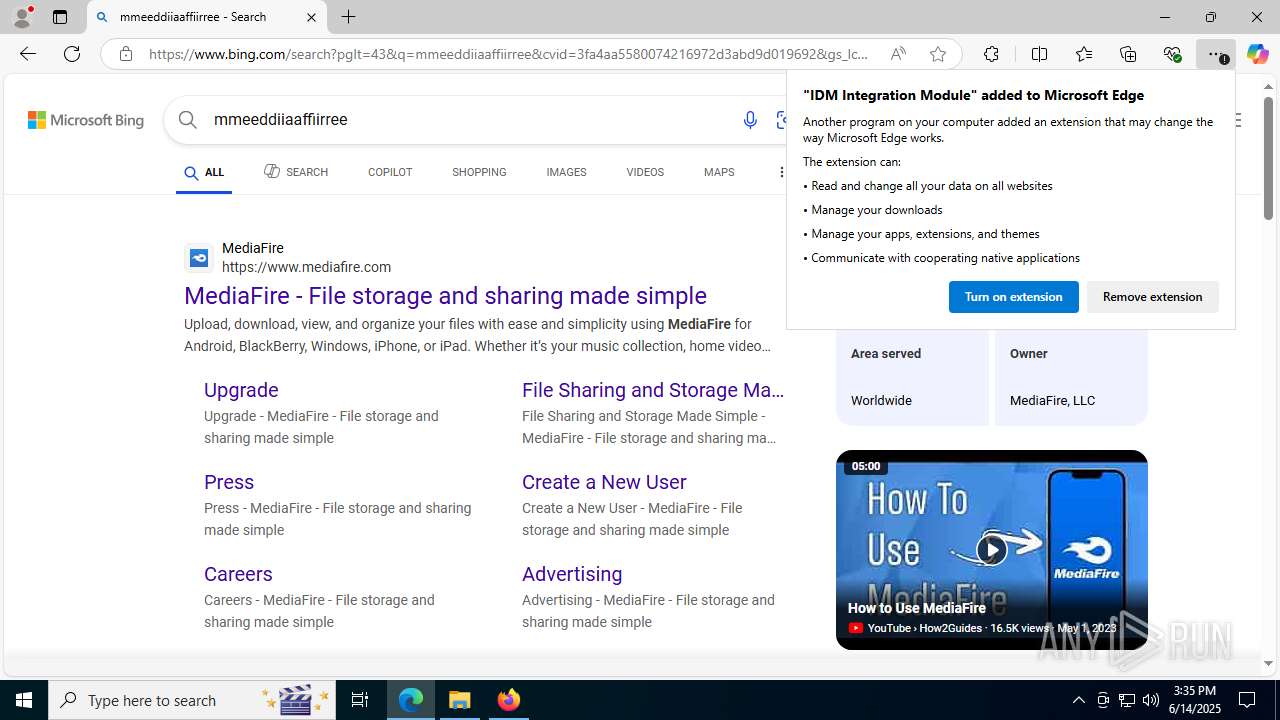Click MediaFire, LLC owner text

click(1052, 400)
